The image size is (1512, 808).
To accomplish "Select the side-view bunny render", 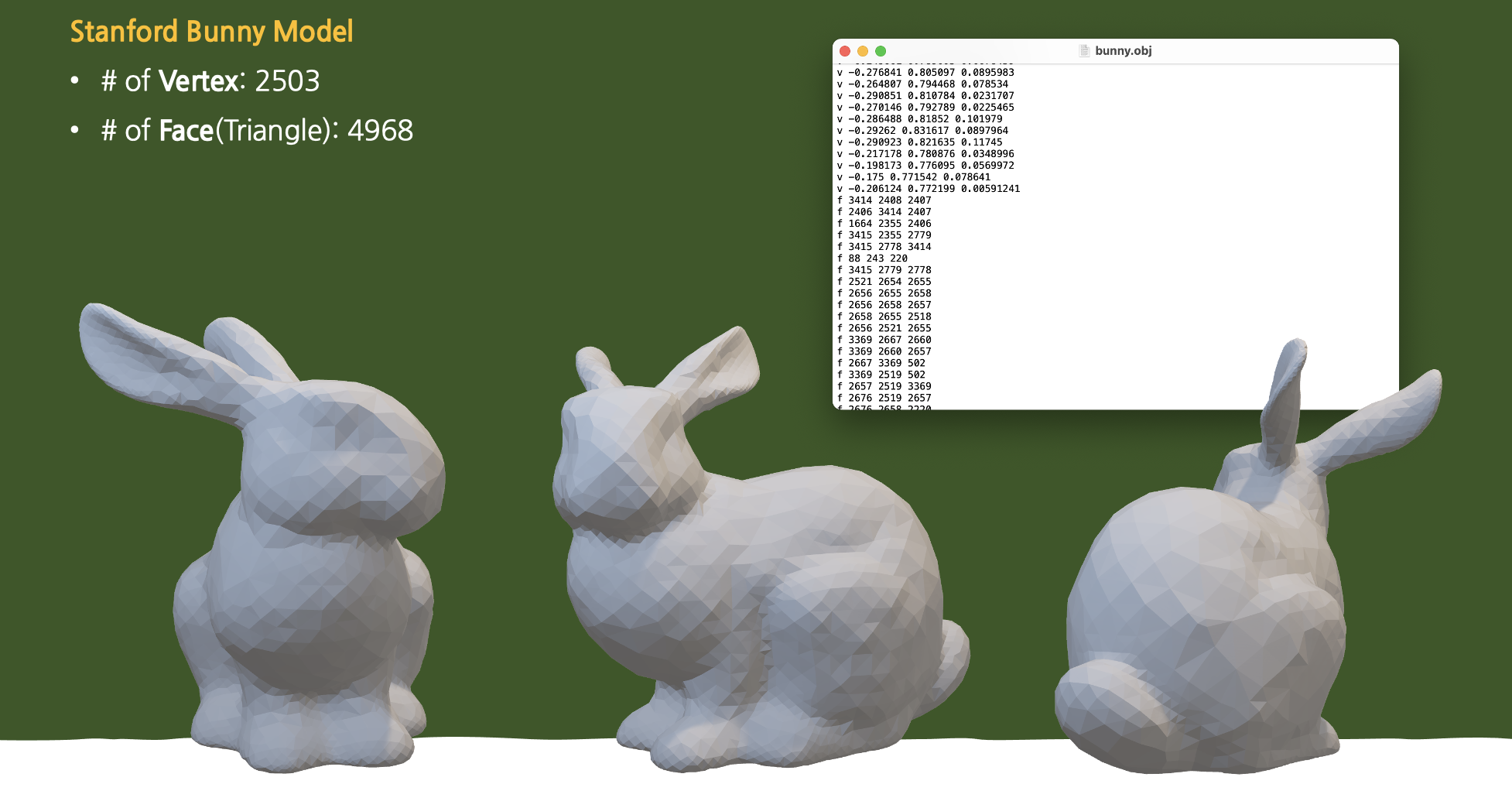I will point(761,549).
